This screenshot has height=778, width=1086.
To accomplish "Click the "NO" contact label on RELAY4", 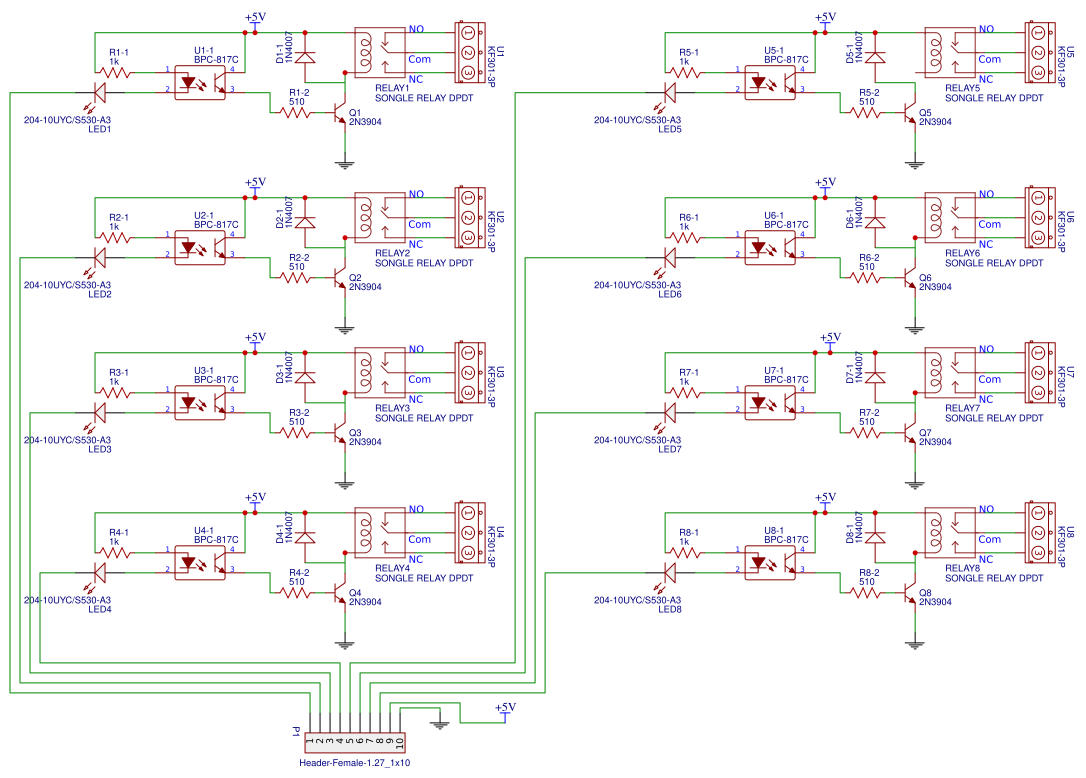I will (416, 509).
